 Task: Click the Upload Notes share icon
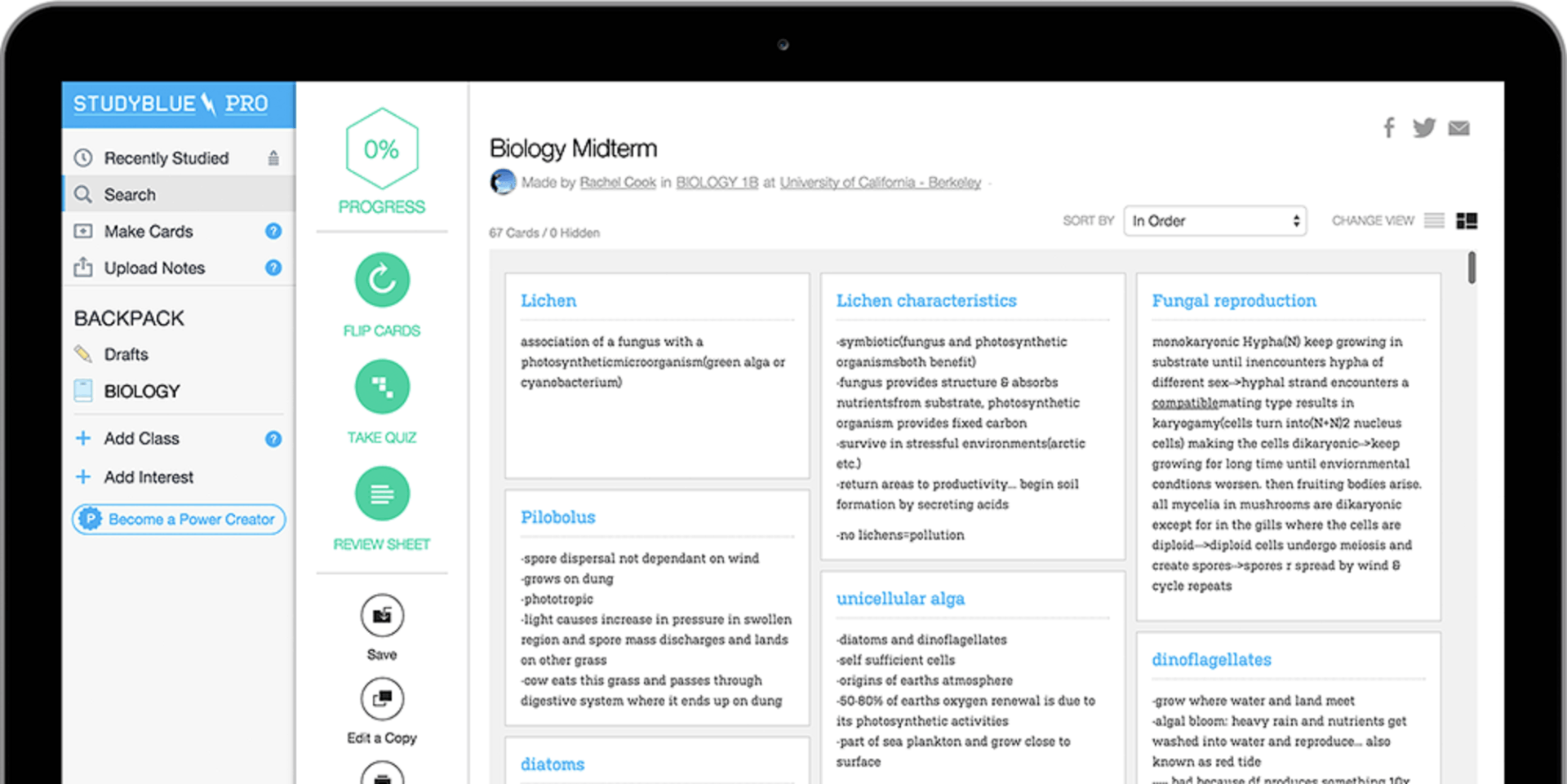(83, 267)
